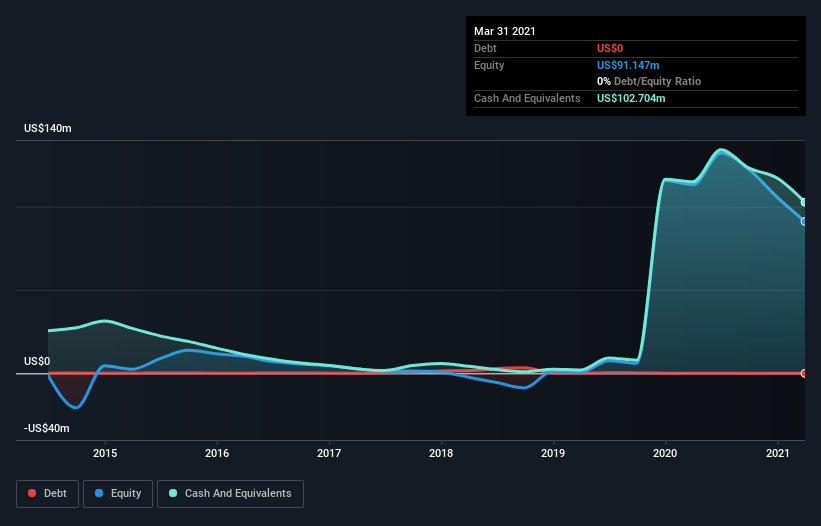Select the 2015 x-axis label

point(105,453)
